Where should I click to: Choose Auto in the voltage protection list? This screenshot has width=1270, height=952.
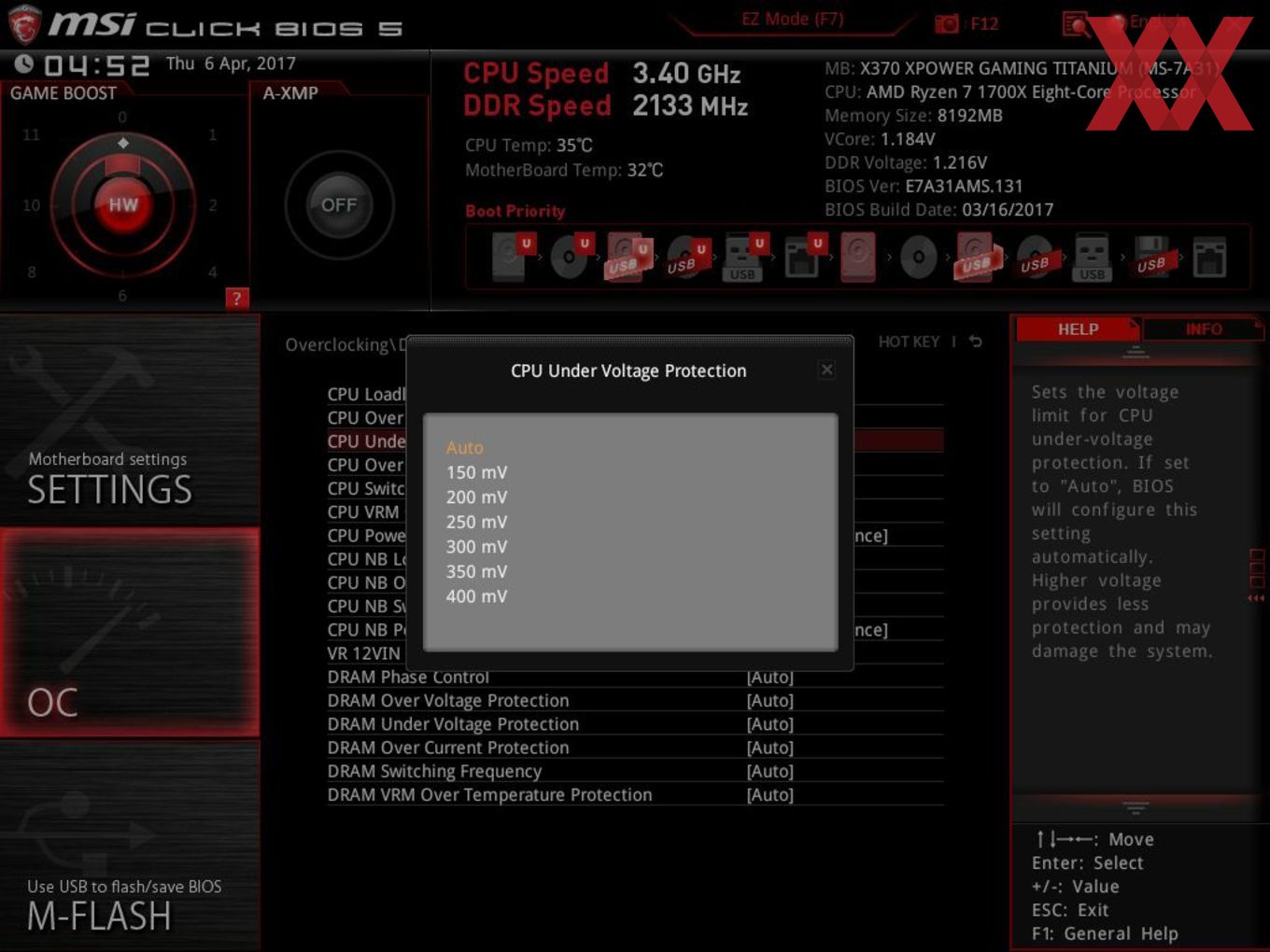(465, 448)
